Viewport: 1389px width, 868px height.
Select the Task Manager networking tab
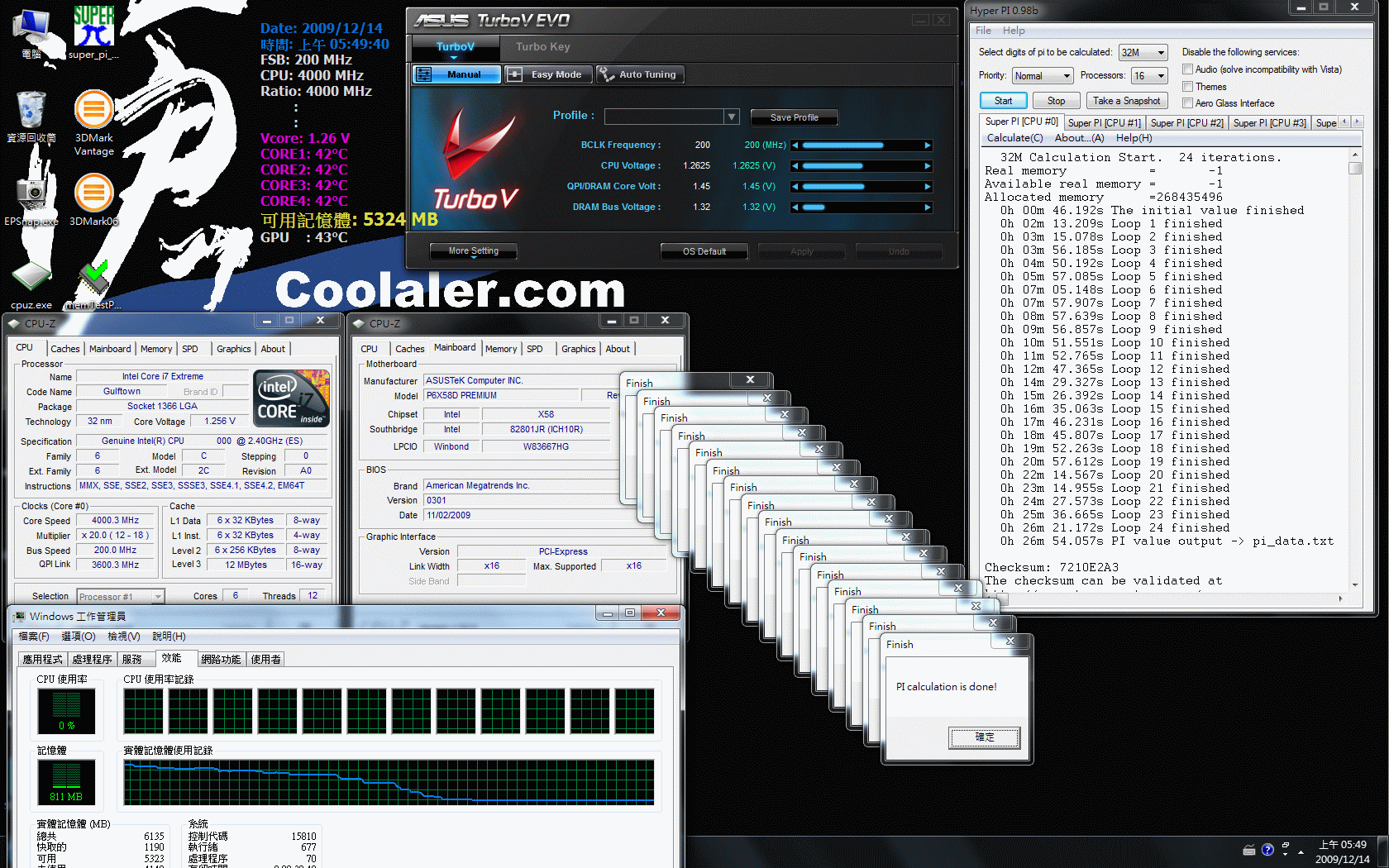(x=221, y=659)
